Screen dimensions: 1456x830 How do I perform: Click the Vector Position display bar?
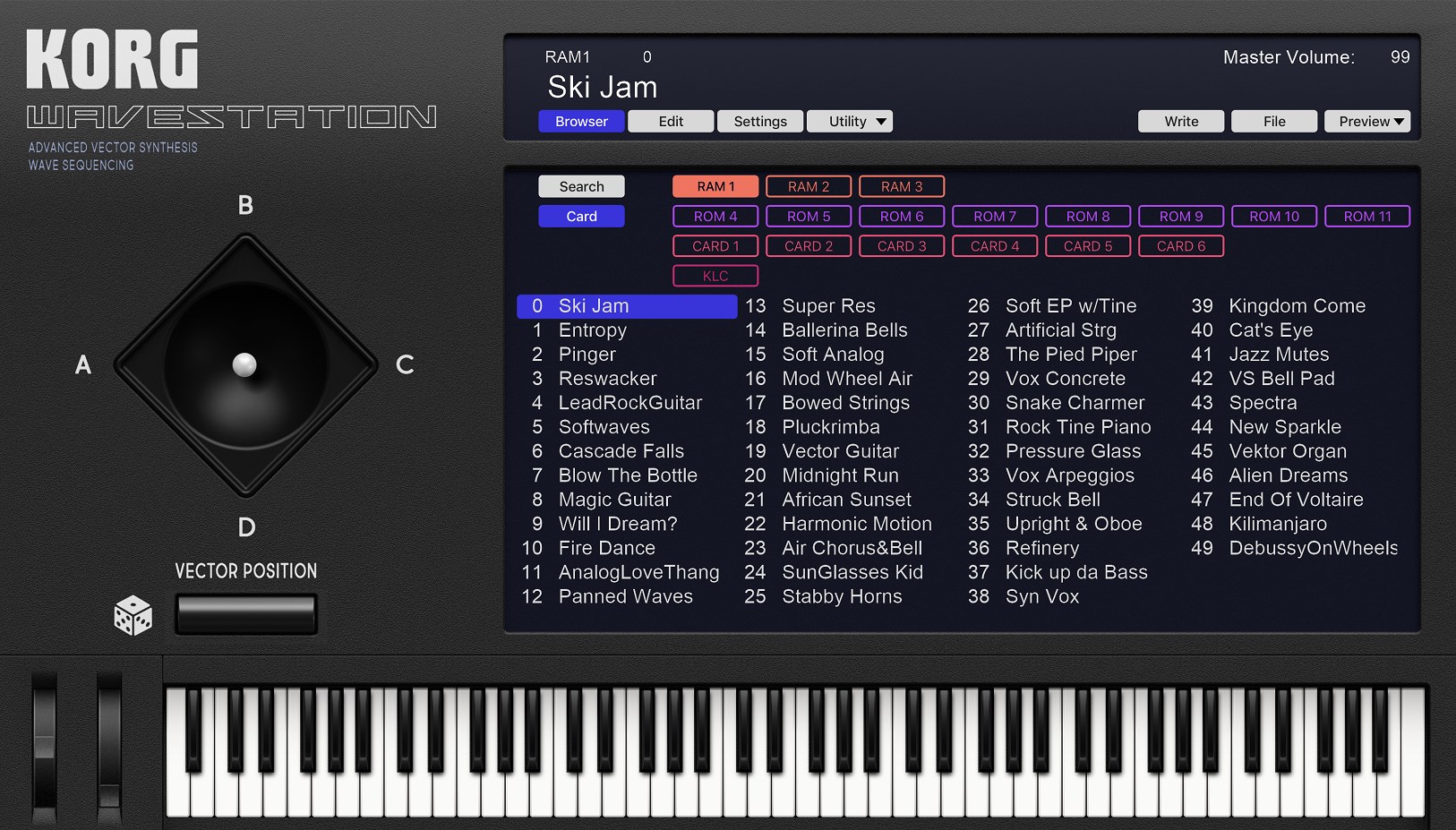(245, 614)
